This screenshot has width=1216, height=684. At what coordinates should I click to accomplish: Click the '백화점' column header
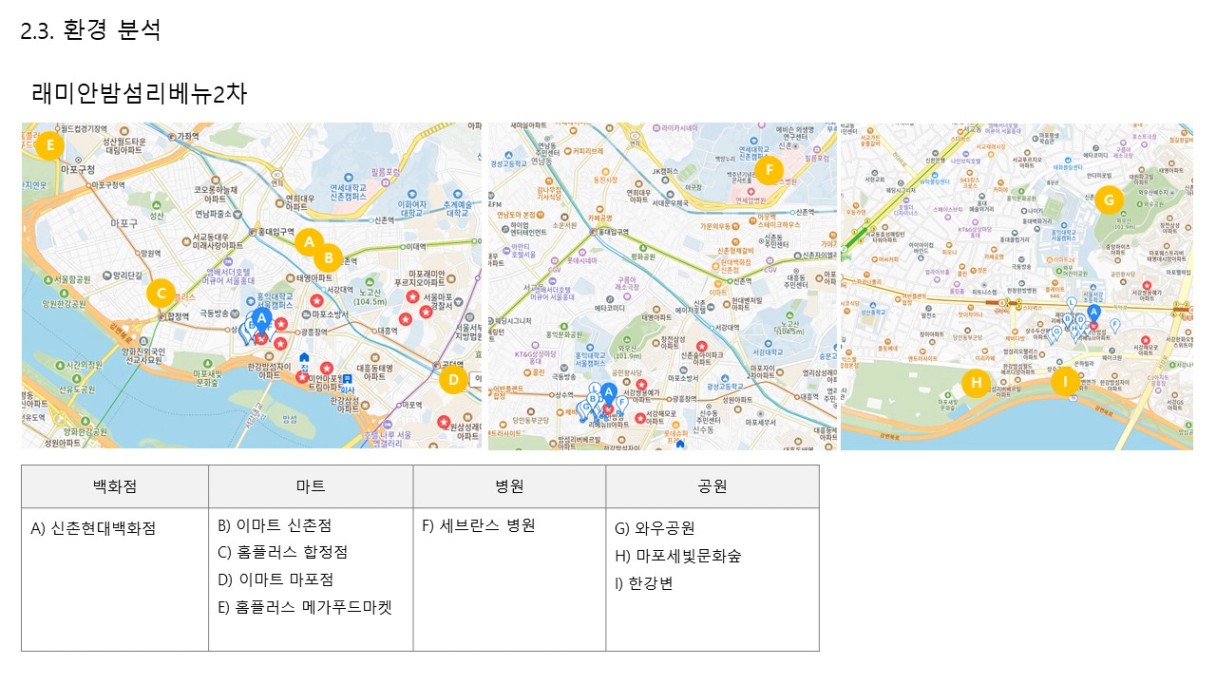click(115, 486)
